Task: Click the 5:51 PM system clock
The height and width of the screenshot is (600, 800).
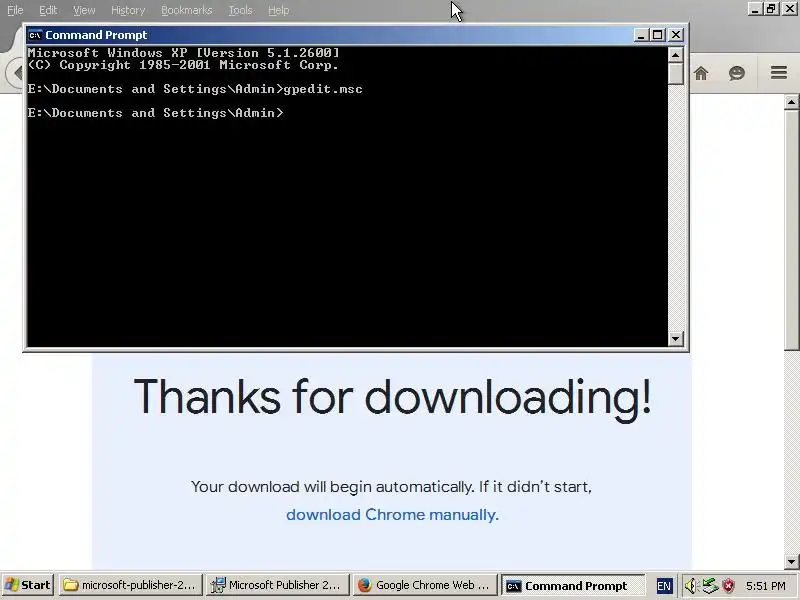Action: [765, 586]
